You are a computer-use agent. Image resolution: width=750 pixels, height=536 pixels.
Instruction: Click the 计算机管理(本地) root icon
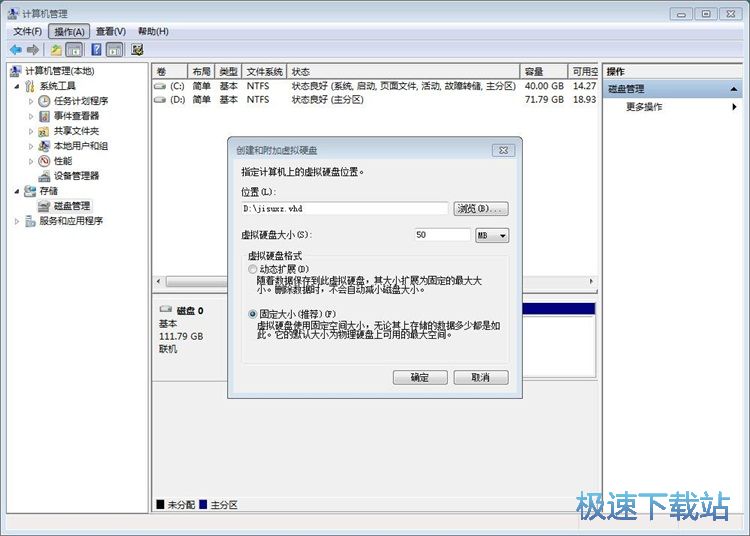pyautogui.click(x=15, y=71)
